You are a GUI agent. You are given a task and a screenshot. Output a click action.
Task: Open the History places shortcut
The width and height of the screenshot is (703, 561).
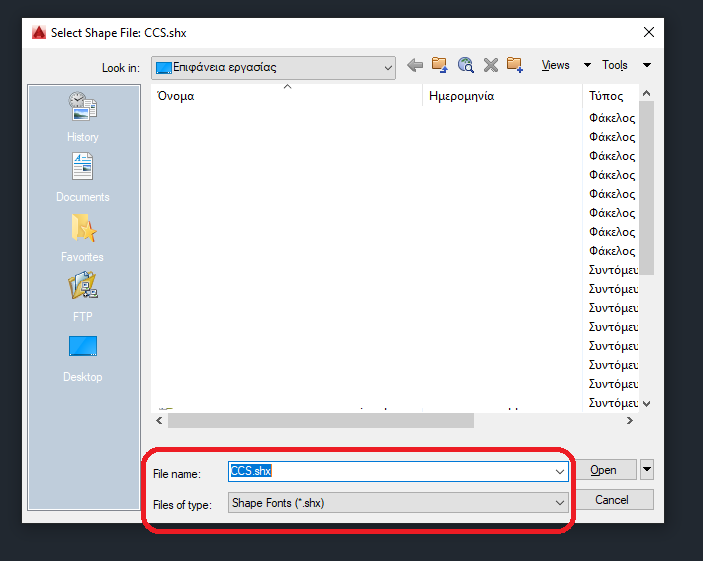pos(83,117)
